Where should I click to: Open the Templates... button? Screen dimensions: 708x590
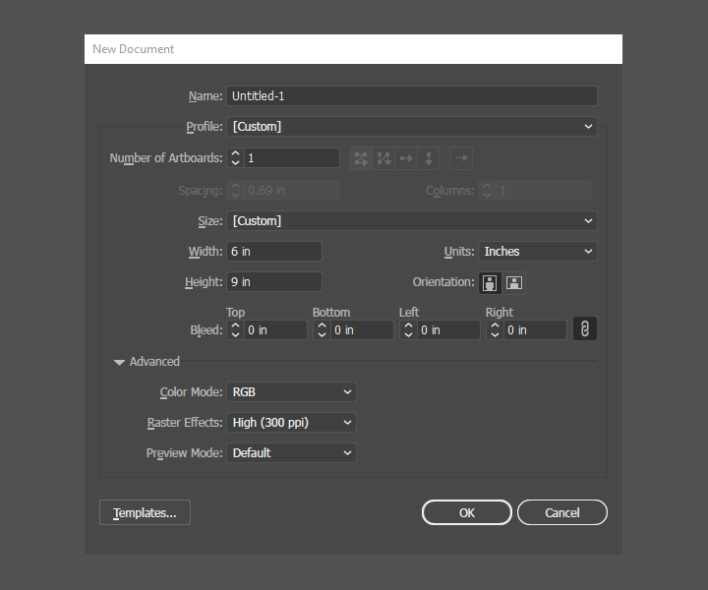pos(145,513)
